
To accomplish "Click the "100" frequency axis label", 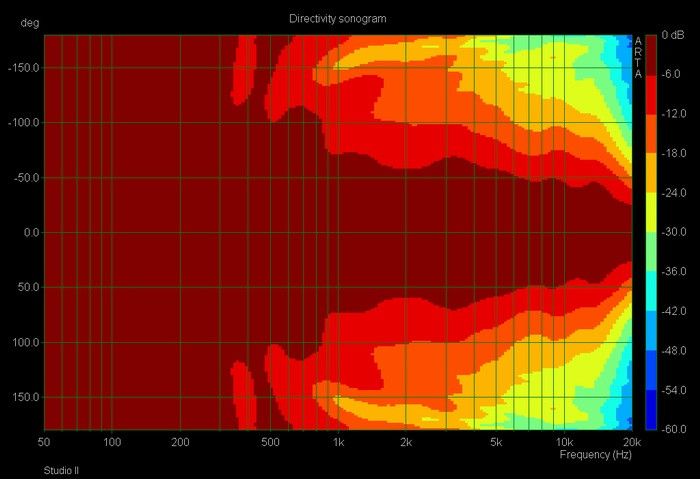I will (112, 442).
